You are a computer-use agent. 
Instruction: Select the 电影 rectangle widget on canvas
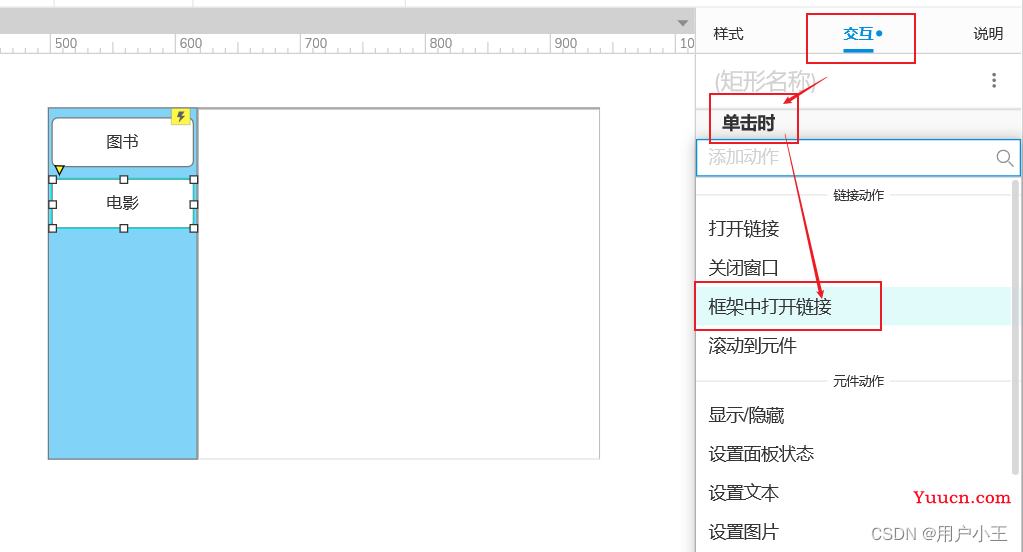pyautogui.click(x=123, y=203)
